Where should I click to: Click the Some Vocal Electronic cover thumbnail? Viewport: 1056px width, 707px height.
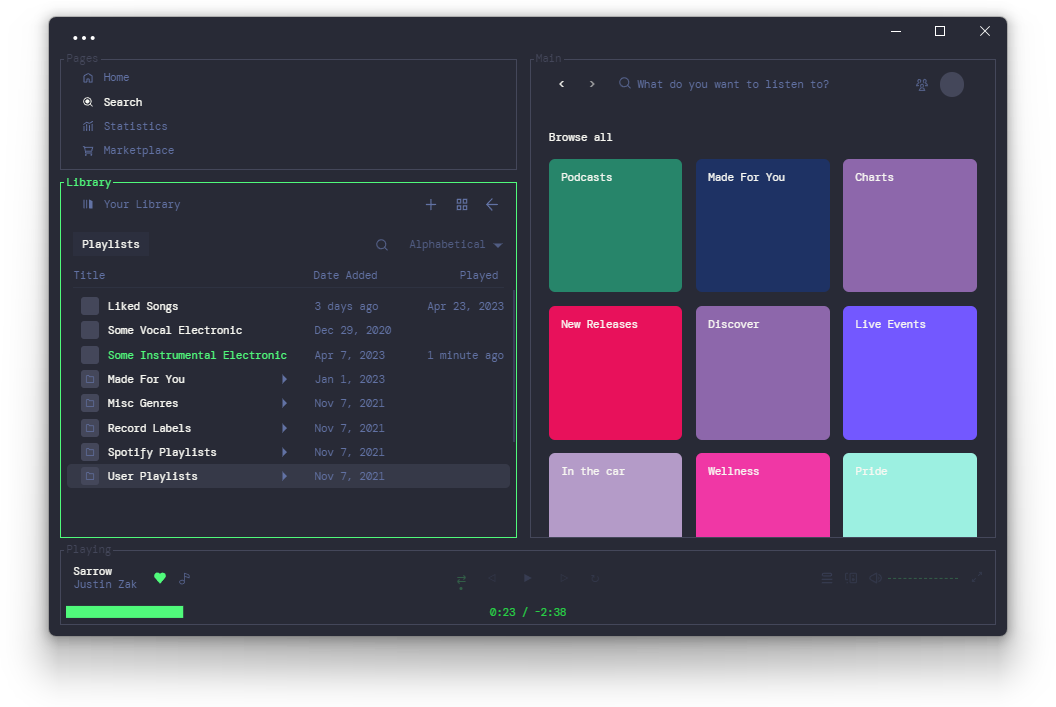tap(90, 331)
